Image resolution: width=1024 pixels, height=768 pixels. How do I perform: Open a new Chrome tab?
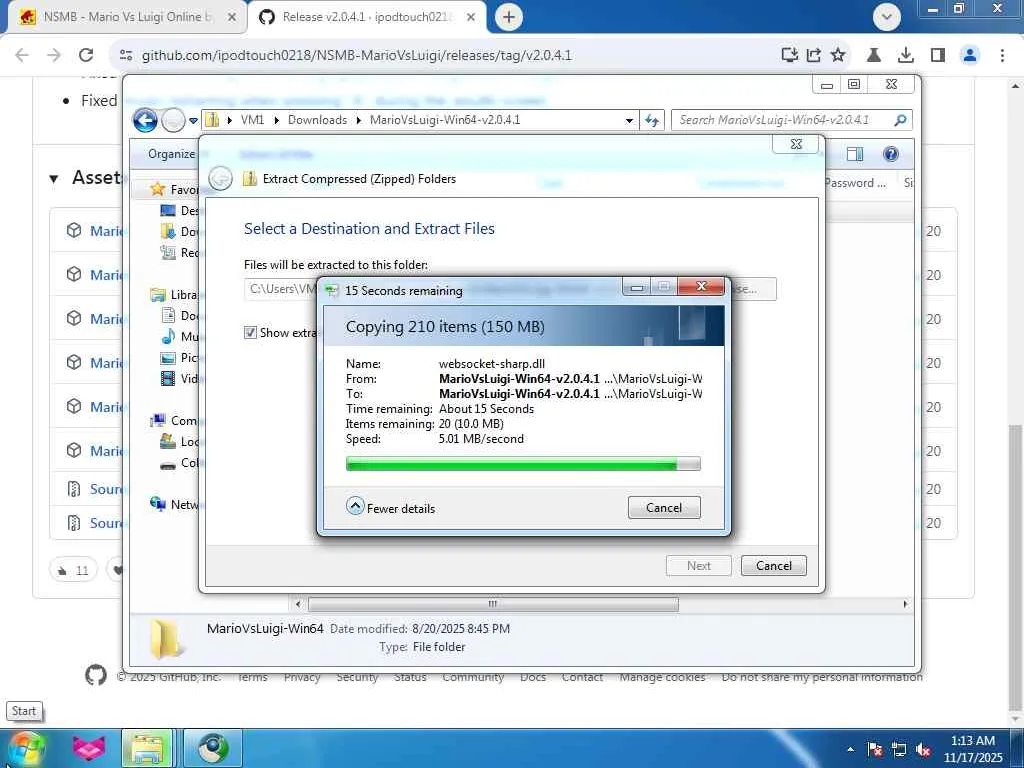[509, 17]
